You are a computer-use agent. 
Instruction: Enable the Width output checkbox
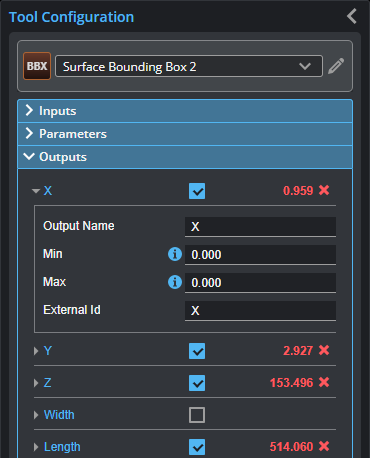pyautogui.click(x=197, y=415)
